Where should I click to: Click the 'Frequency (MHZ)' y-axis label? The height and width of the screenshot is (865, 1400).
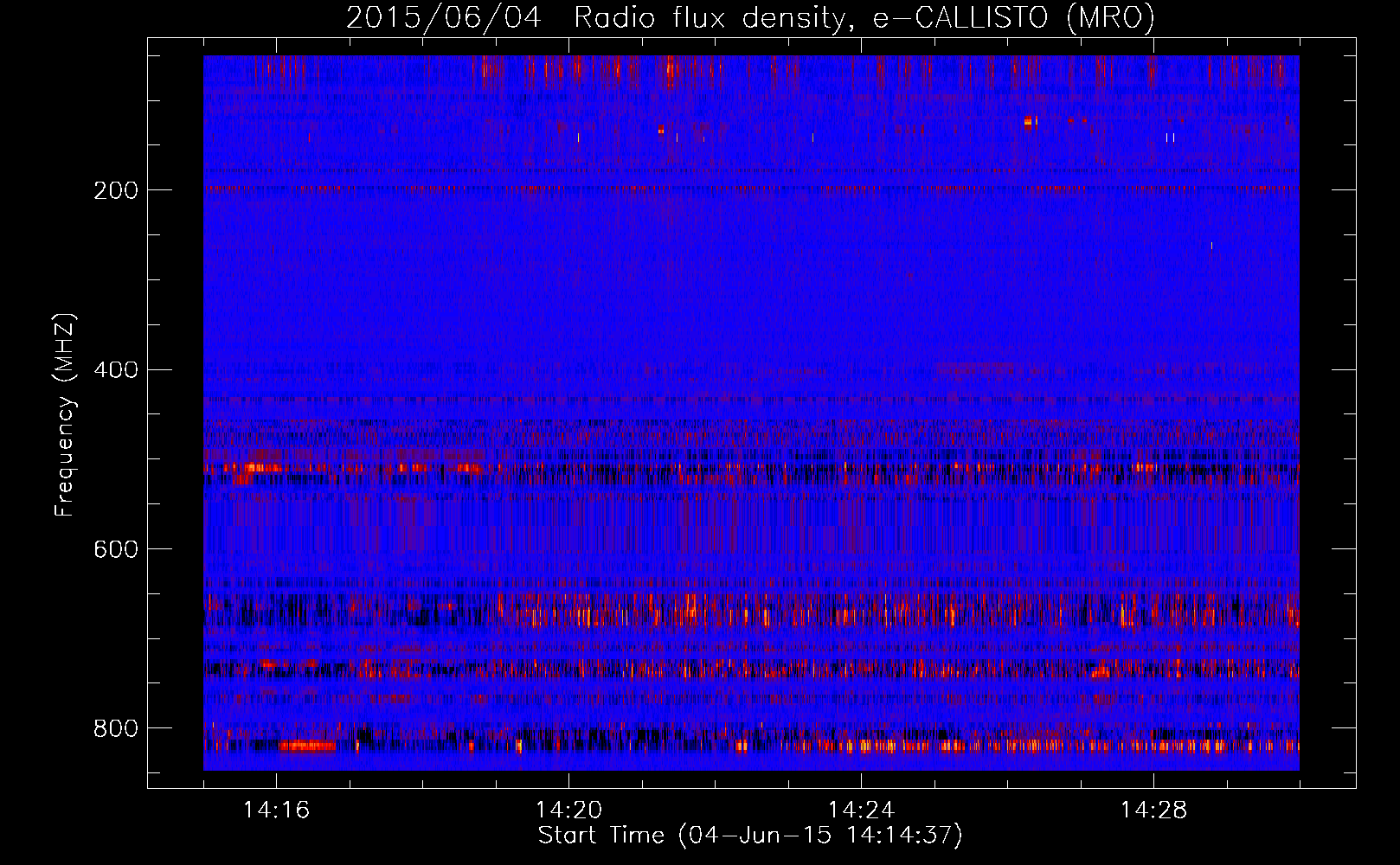[65, 414]
